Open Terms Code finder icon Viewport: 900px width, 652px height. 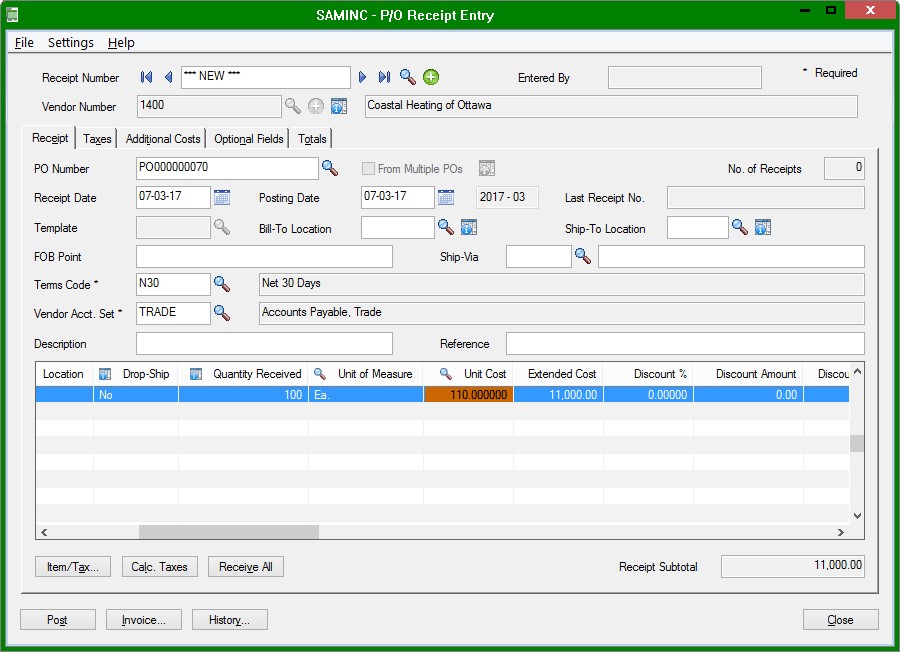coord(222,284)
